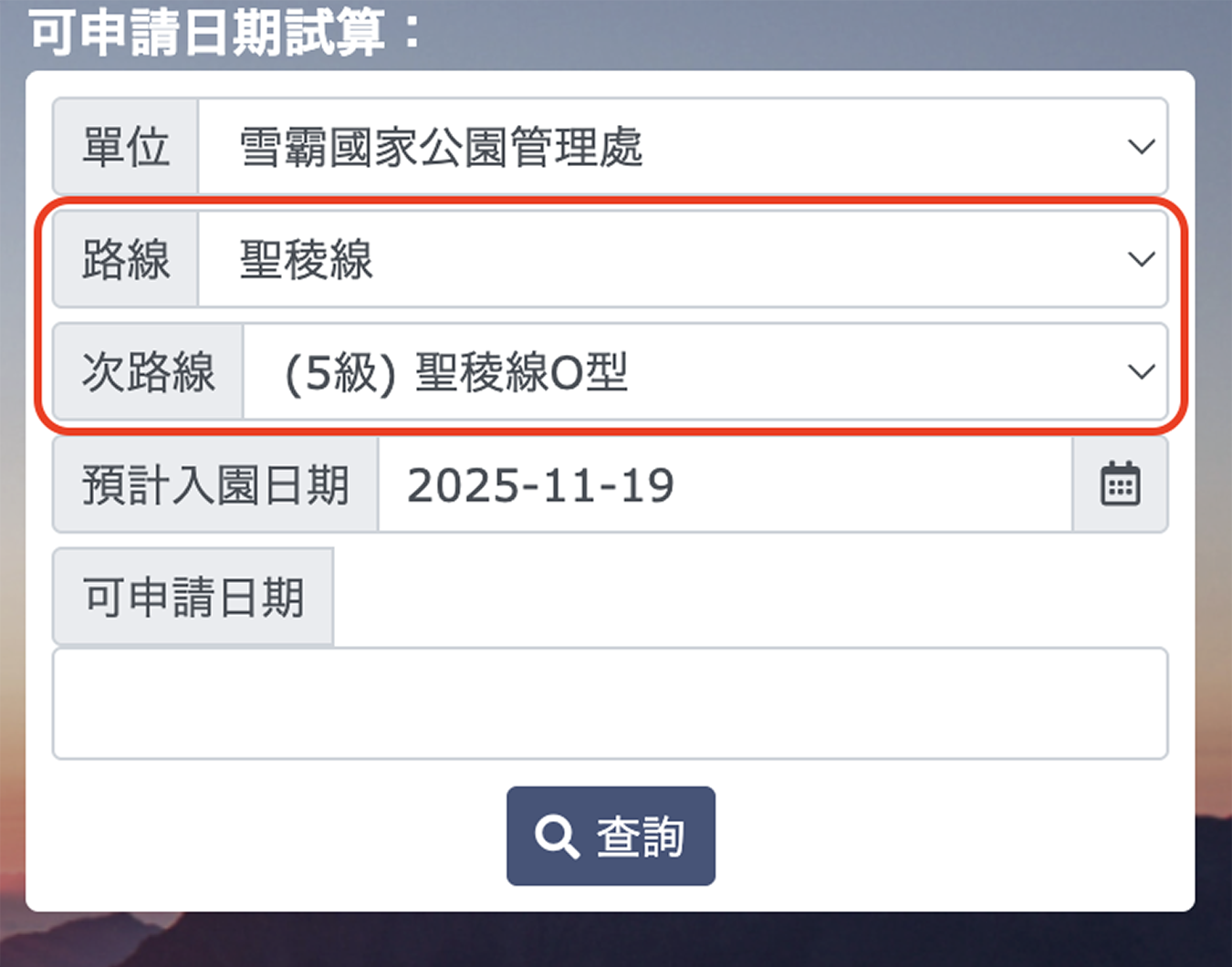
Task: Click the empty 可申請日期 result box
Action: pos(610,703)
